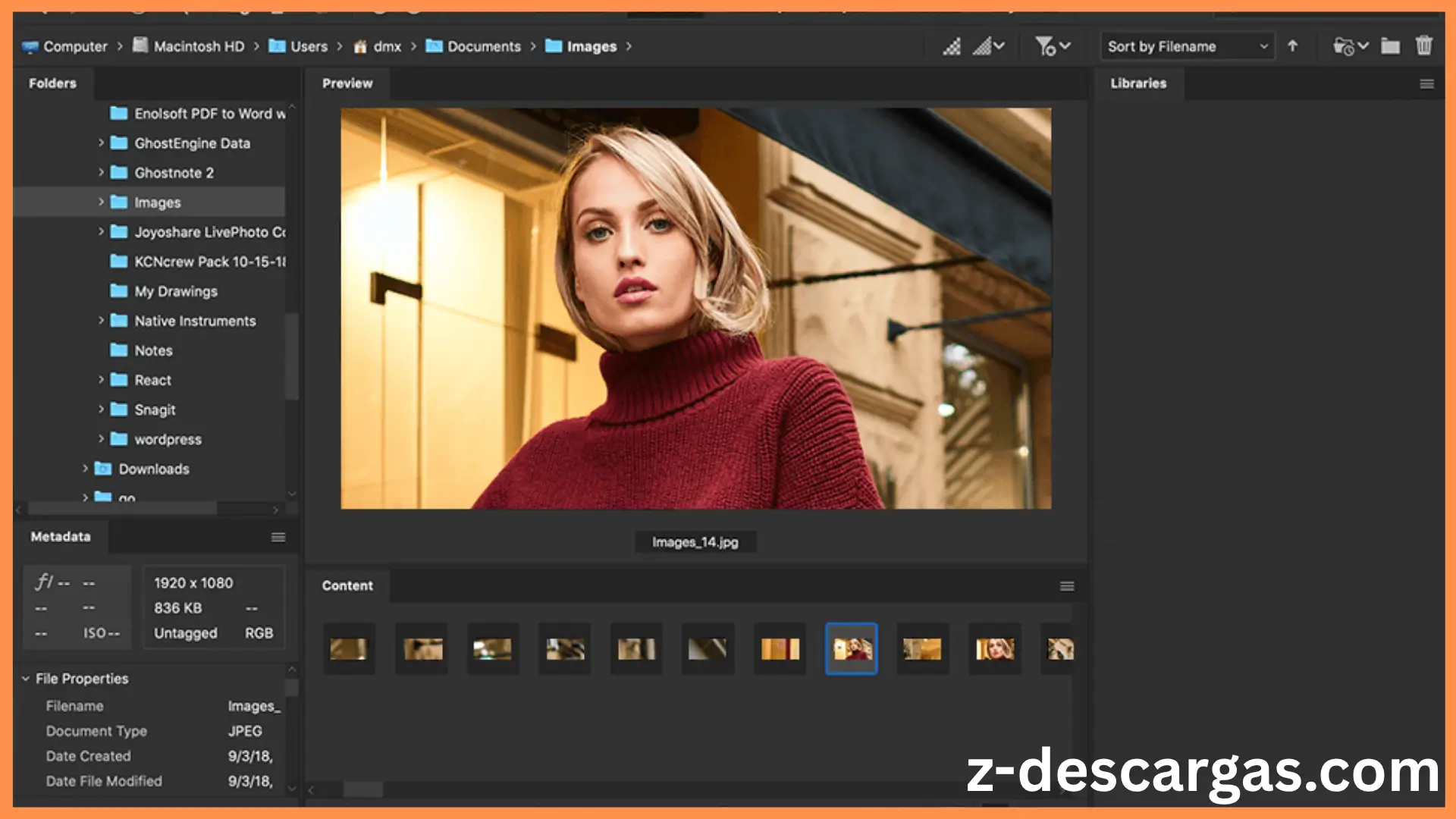Click the Folders panel vertical scrollbar
The height and width of the screenshot is (819, 1456).
pyautogui.click(x=292, y=356)
